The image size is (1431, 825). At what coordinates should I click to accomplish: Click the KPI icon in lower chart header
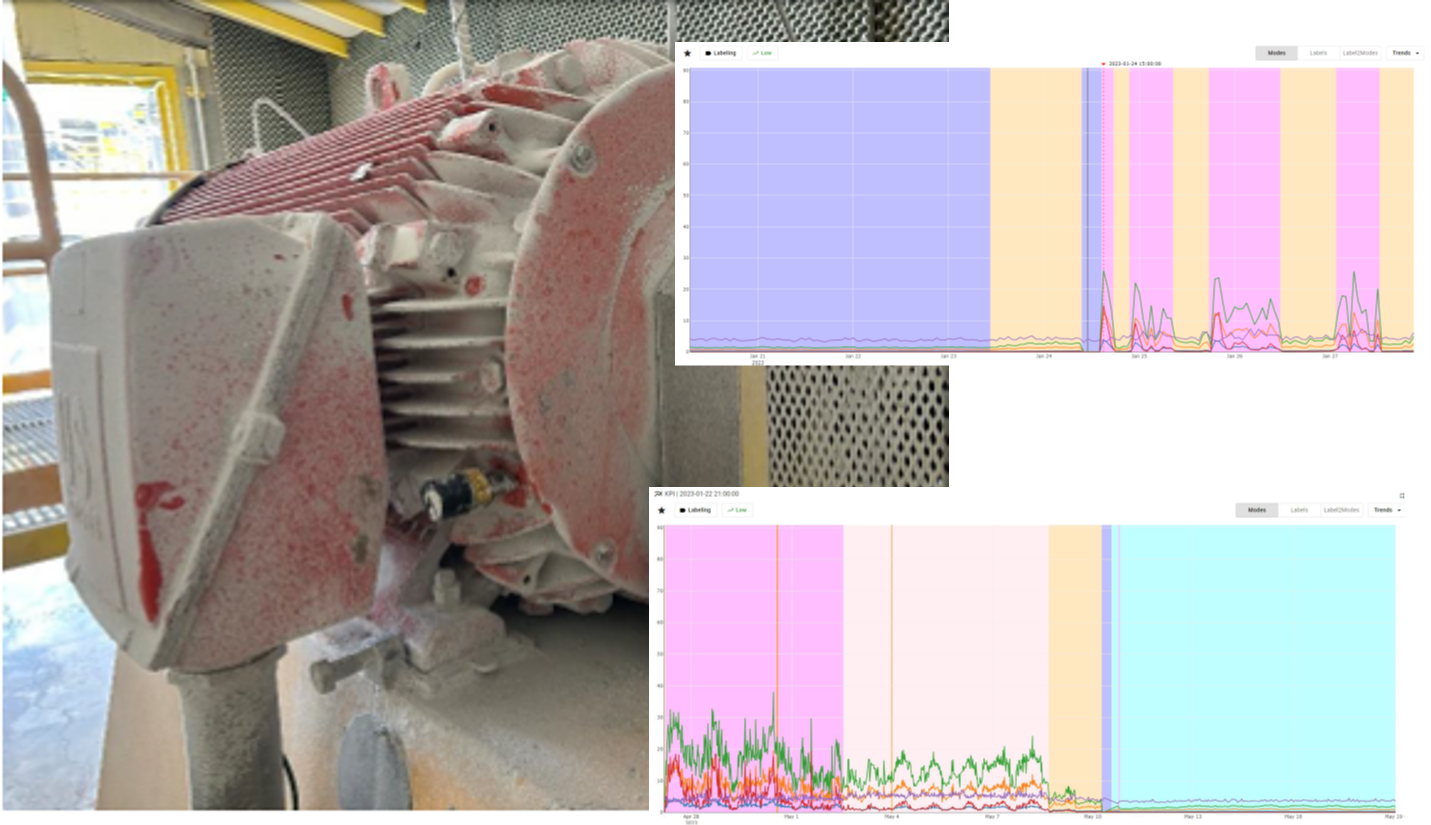pyautogui.click(x=657, y=494)
